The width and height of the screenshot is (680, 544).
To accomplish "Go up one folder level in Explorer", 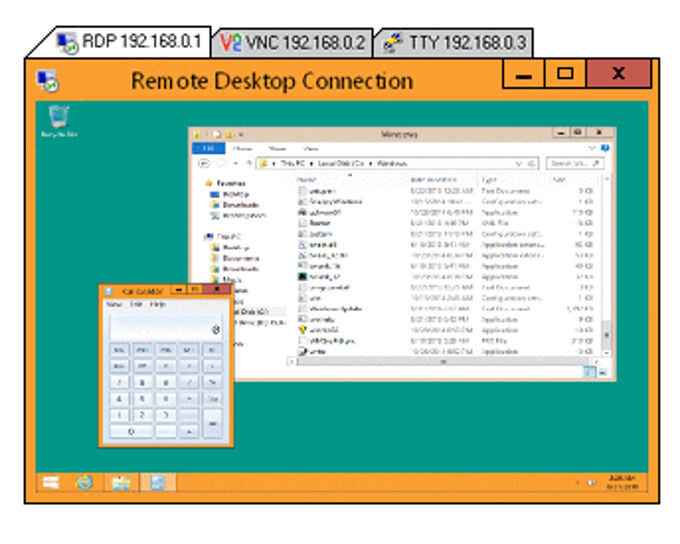I will point(249,164).
